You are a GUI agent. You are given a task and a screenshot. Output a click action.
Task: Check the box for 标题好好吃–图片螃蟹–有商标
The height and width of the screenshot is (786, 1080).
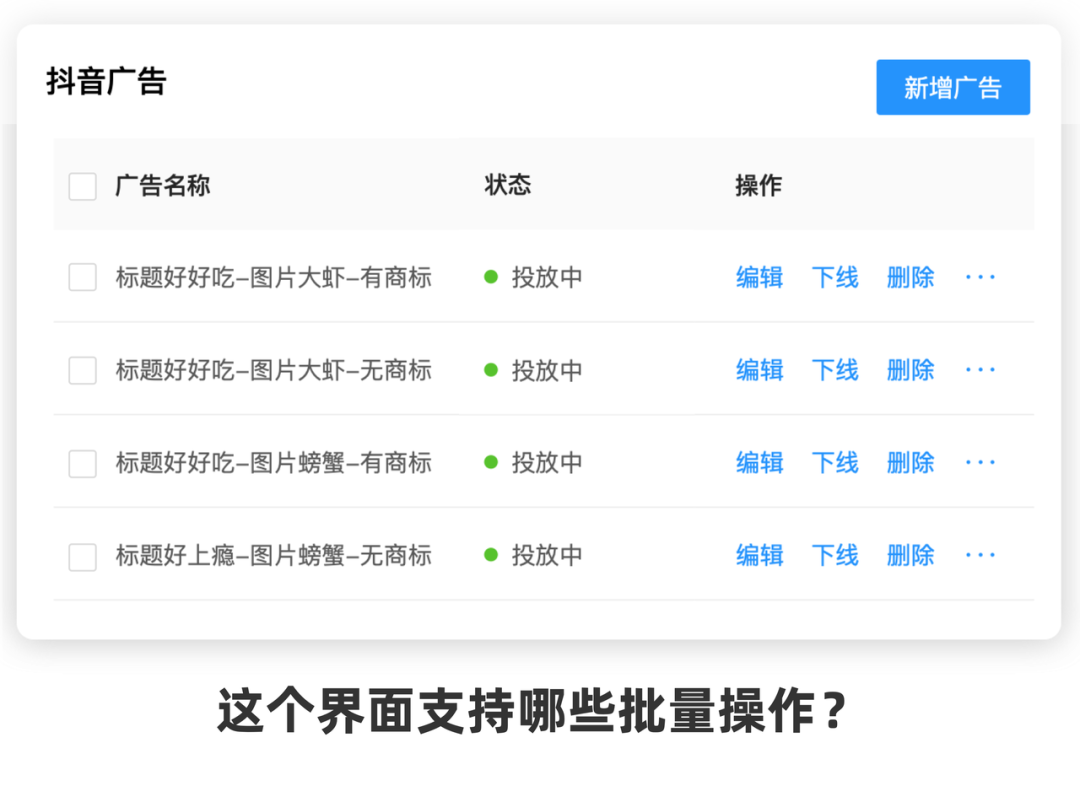tap(83, 463)
